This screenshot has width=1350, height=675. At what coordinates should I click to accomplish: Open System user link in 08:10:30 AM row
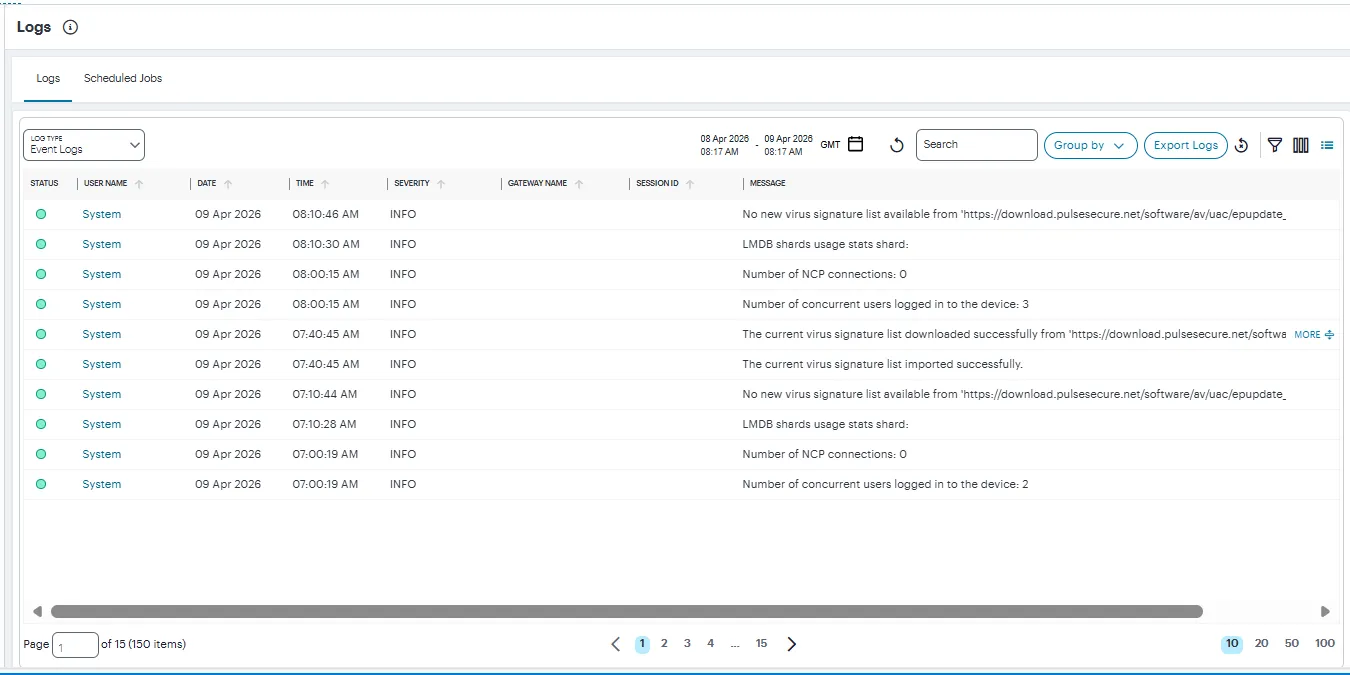point(102,244)
